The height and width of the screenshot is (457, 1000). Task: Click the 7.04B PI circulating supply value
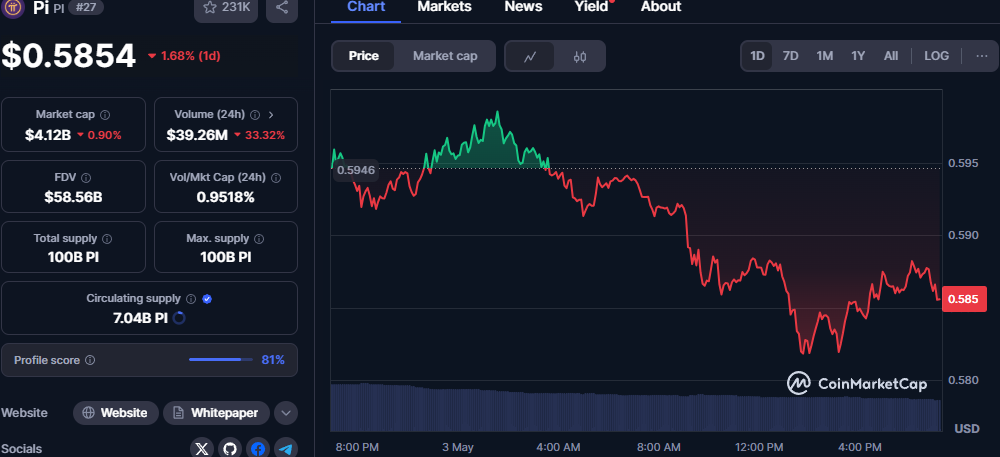(140, 317)
